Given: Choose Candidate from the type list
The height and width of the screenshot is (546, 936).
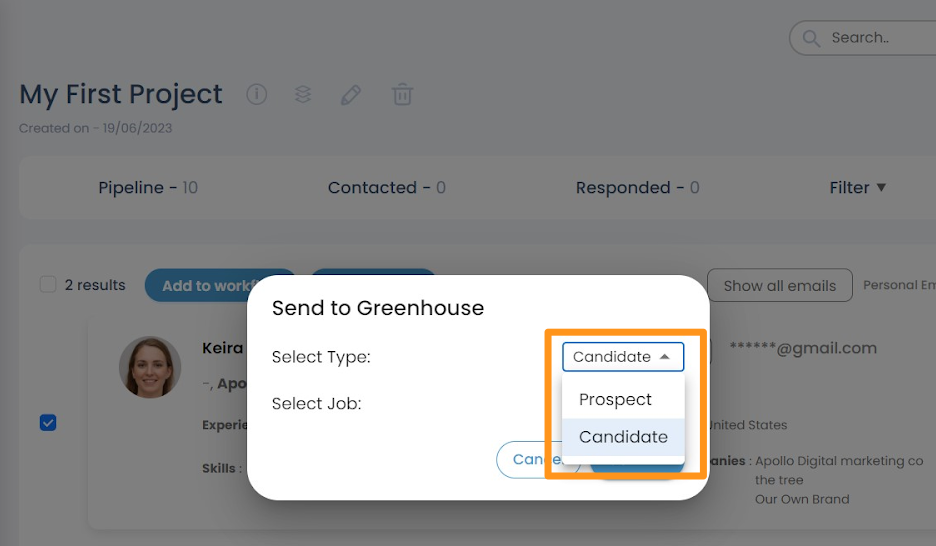Looking at the screenshot, I should (623, 437).
